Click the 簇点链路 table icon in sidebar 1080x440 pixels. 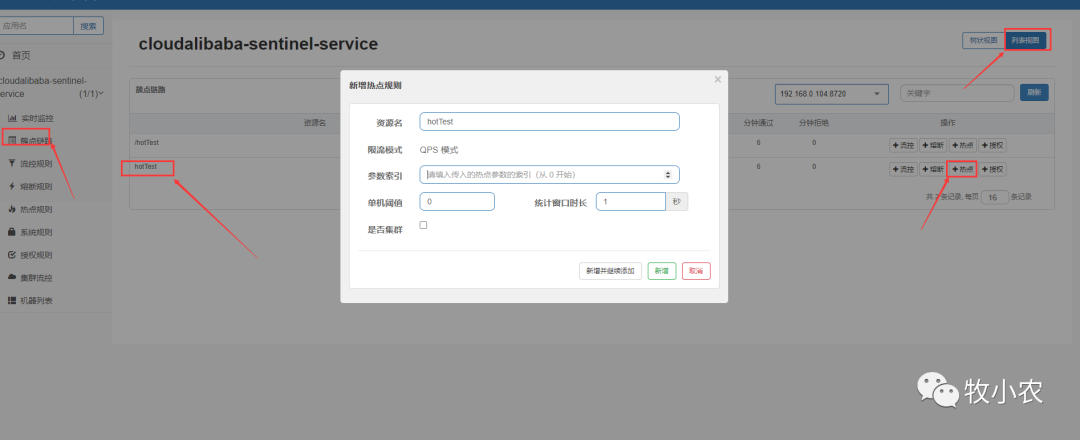(x=12, y=140)
